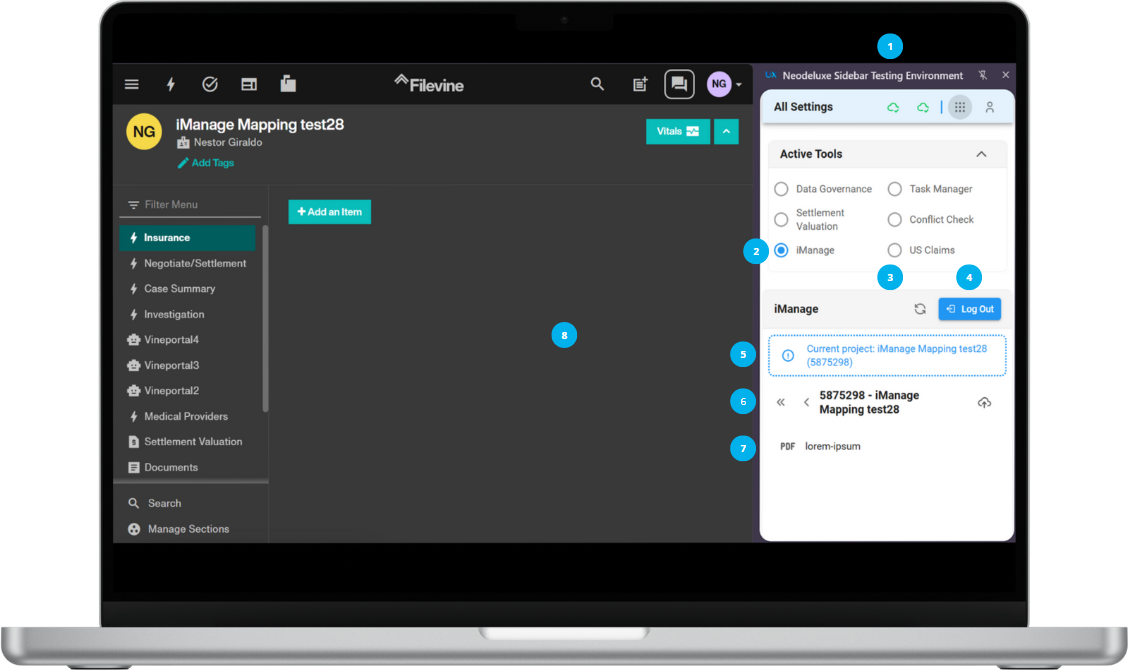This screenshot has width=1131, height=670.
Task: Open the Filevine search magnifier in top bar
Action: (x=597, y=84)
